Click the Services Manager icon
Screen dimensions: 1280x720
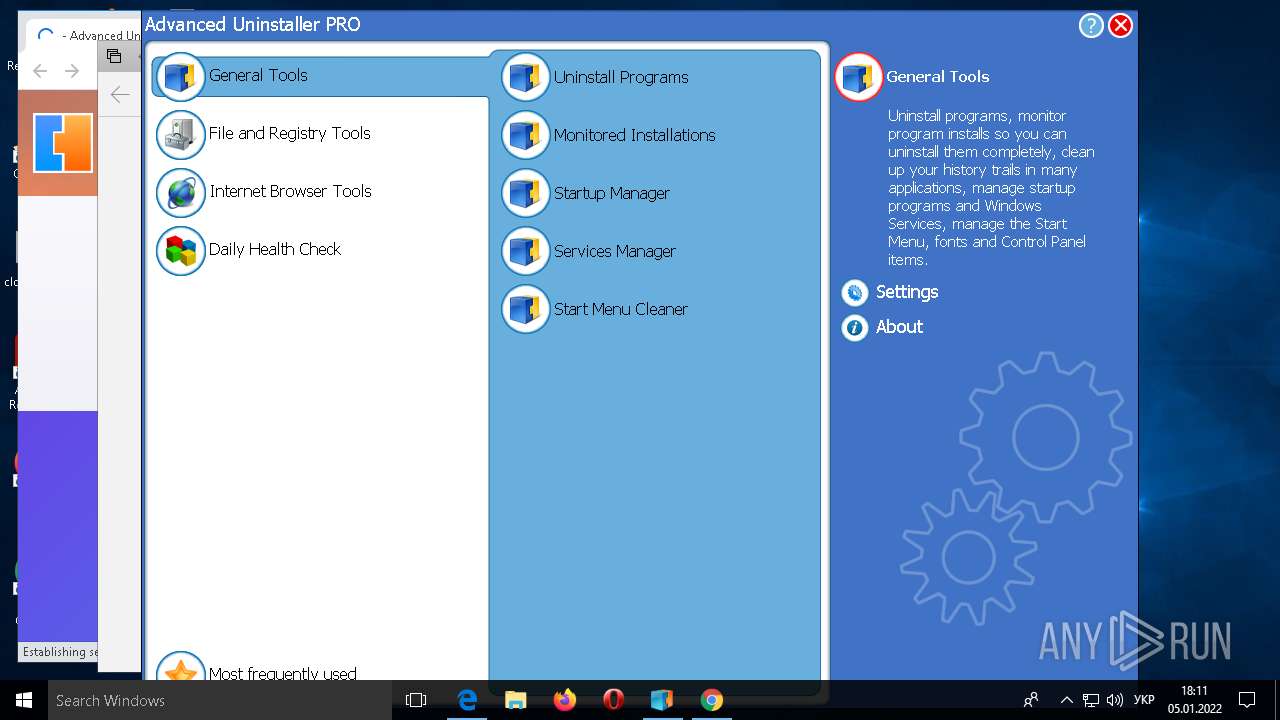(x=525, y=252)
